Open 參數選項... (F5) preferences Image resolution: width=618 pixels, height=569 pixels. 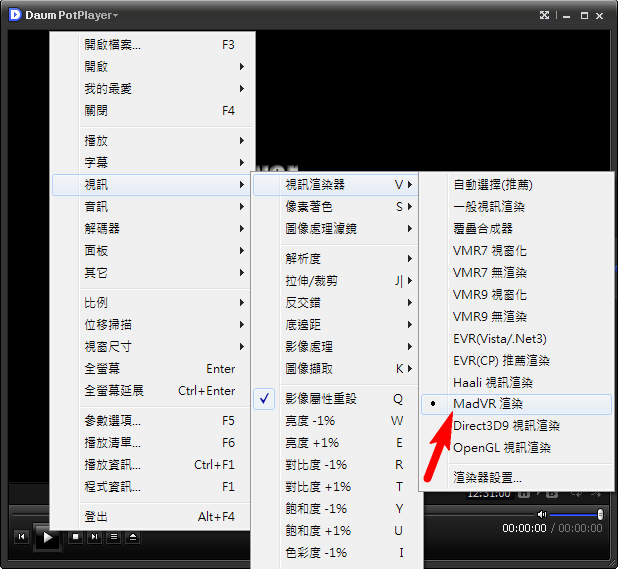[151, 421]
